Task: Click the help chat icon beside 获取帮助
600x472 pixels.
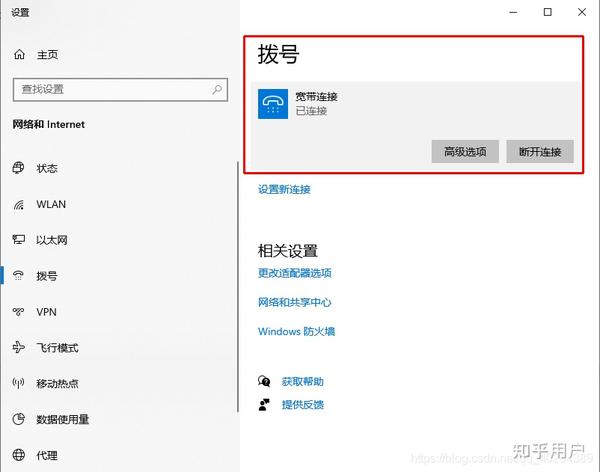Action: tap(264, 381)
